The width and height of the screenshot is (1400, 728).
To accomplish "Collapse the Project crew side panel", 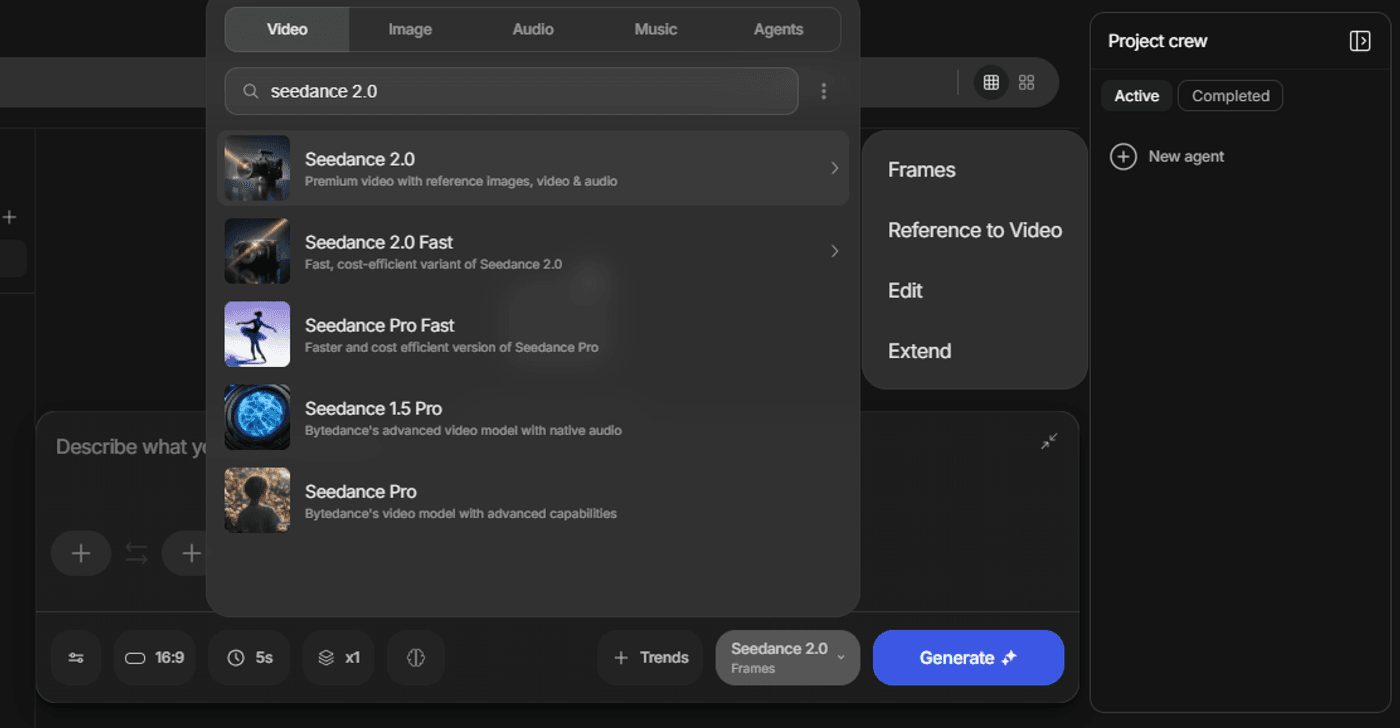I will 1359,41.
